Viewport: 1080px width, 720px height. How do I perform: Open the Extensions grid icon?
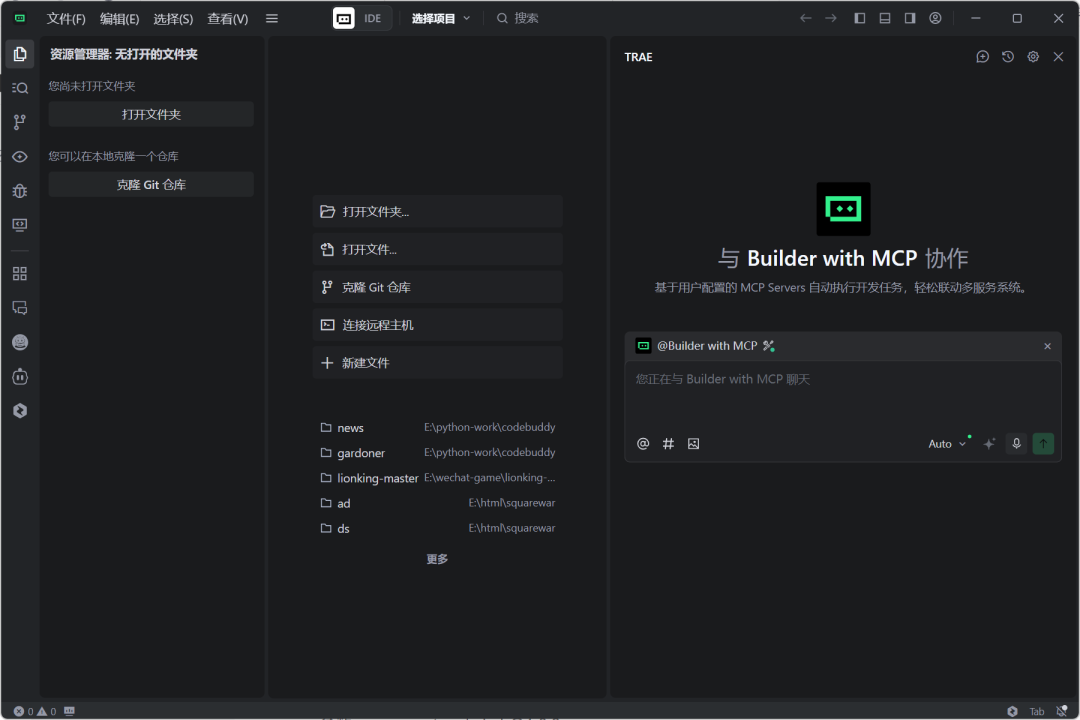point(20,274)
